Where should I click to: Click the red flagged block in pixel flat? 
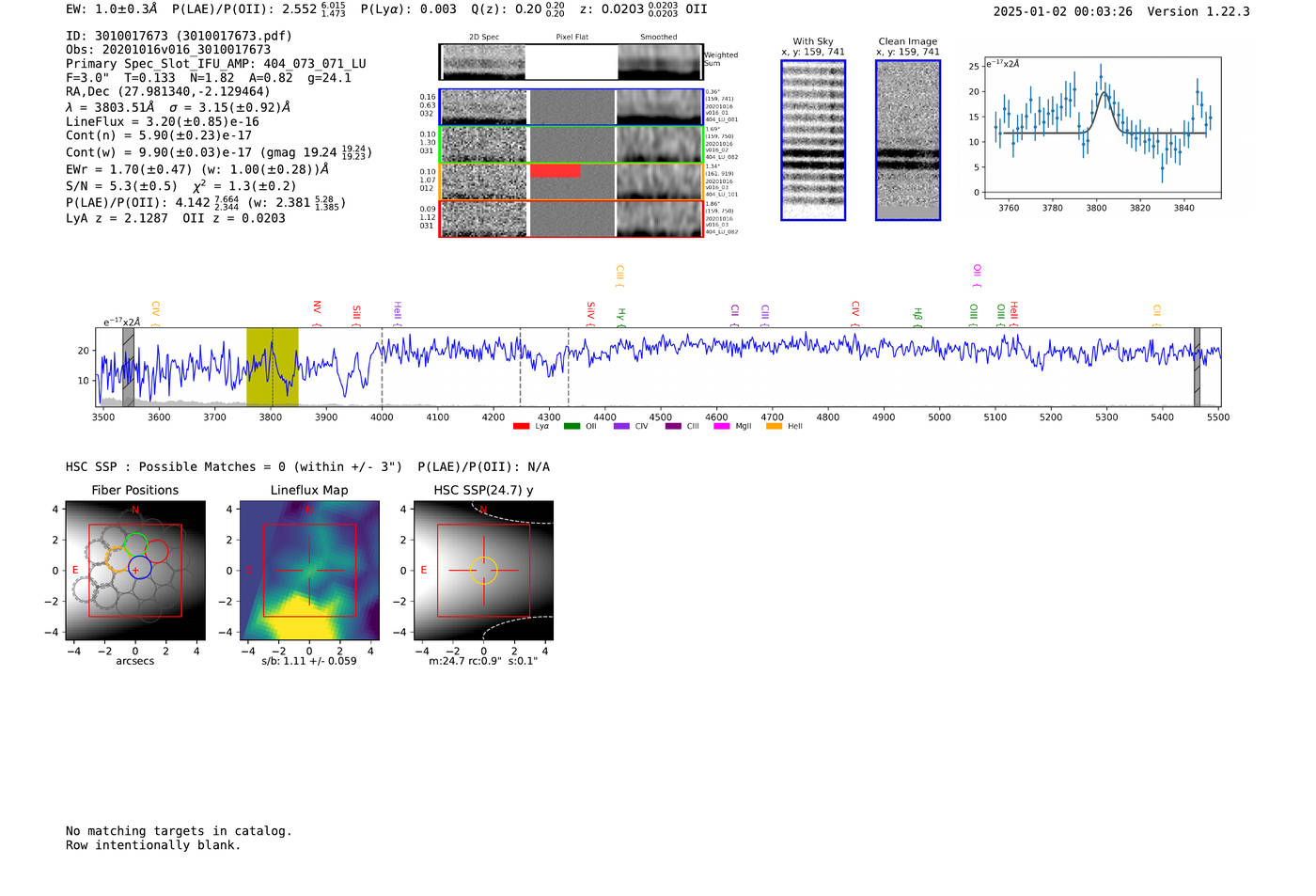tap(555, 170)
